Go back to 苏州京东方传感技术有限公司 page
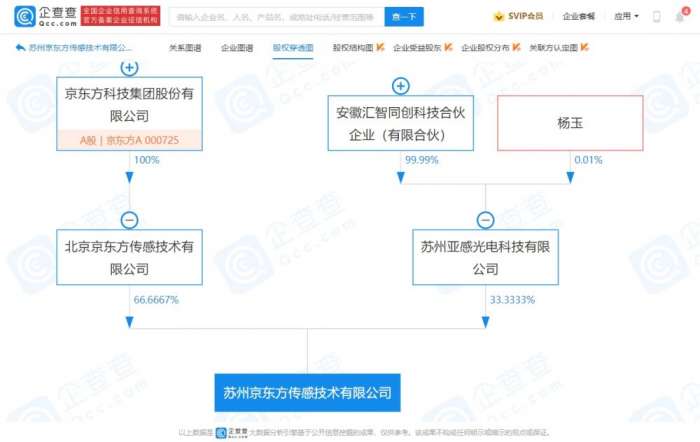Viewport: 700px width, 442px height. tap(80, 47)
